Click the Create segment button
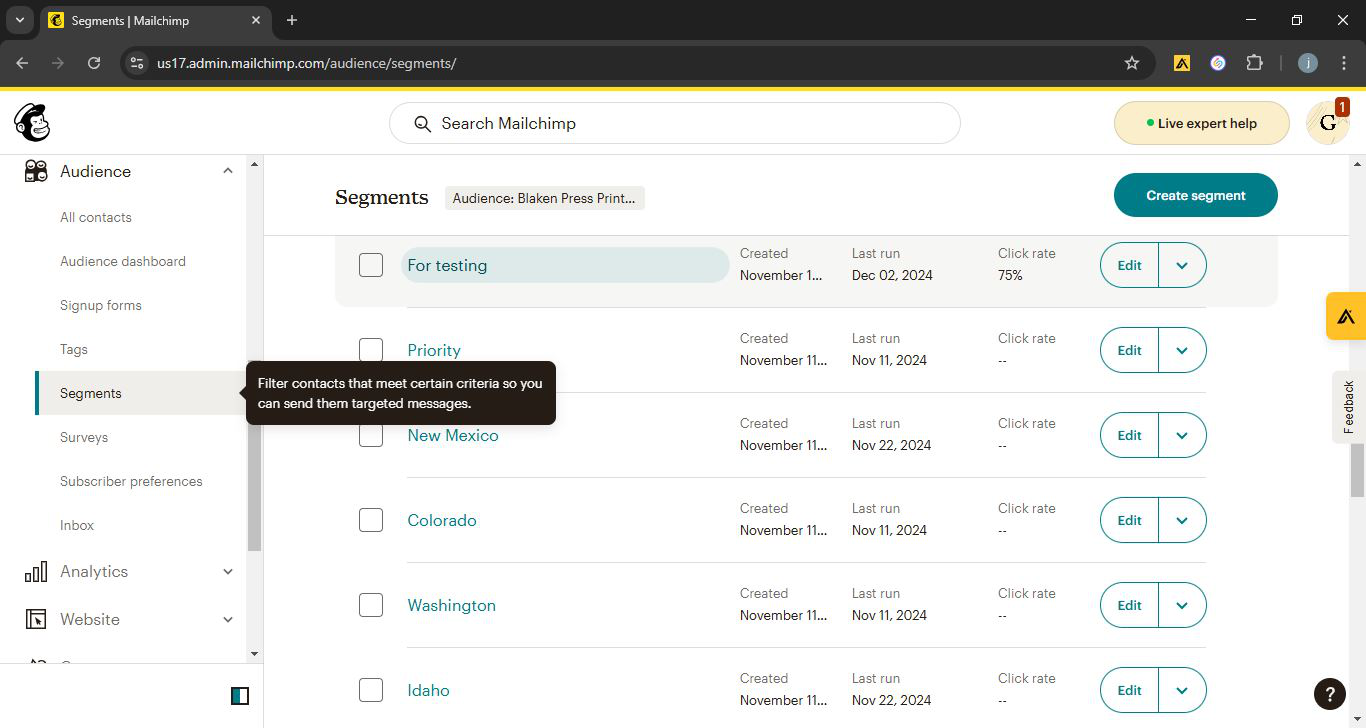Viewport: 1366px width, 728px height. [1195, 195]
